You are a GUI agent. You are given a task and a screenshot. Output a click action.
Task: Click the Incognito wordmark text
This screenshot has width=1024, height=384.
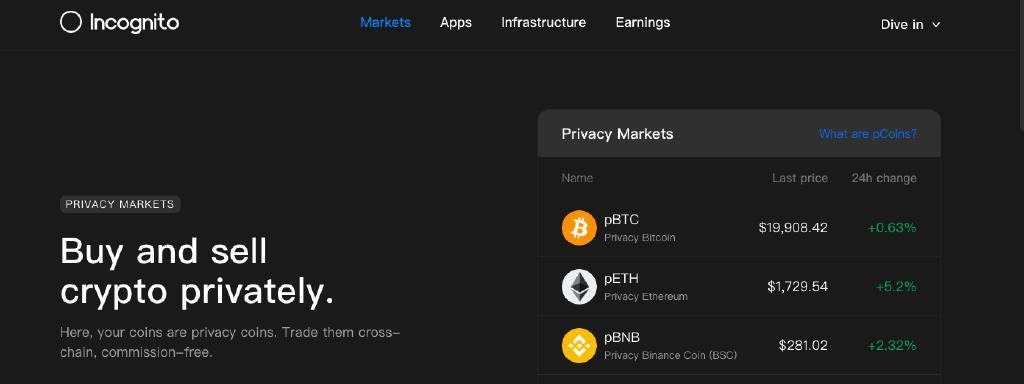pos(134,22)
